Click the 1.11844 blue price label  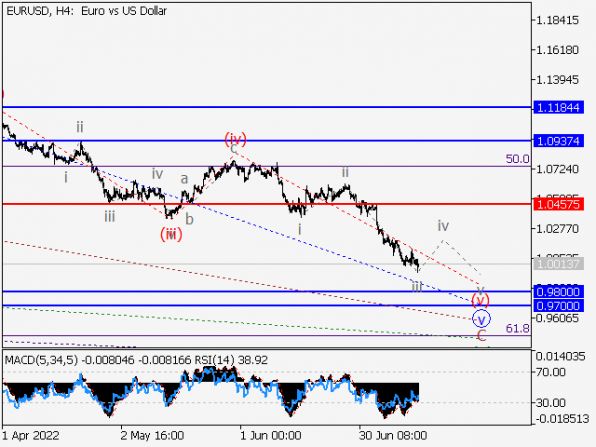click(558, 108)
